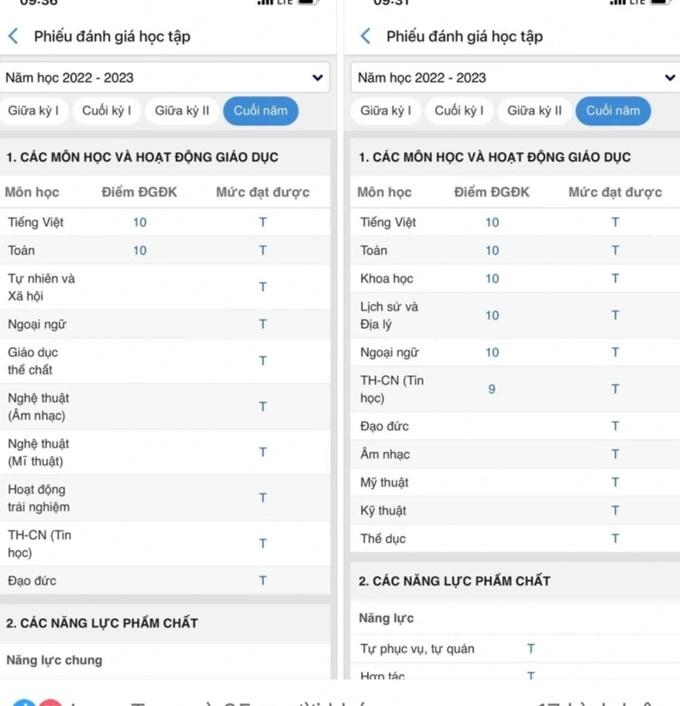Tap the back arrow on right screen
This screenshot has height=706, width=680.
[x=365, y=36]
